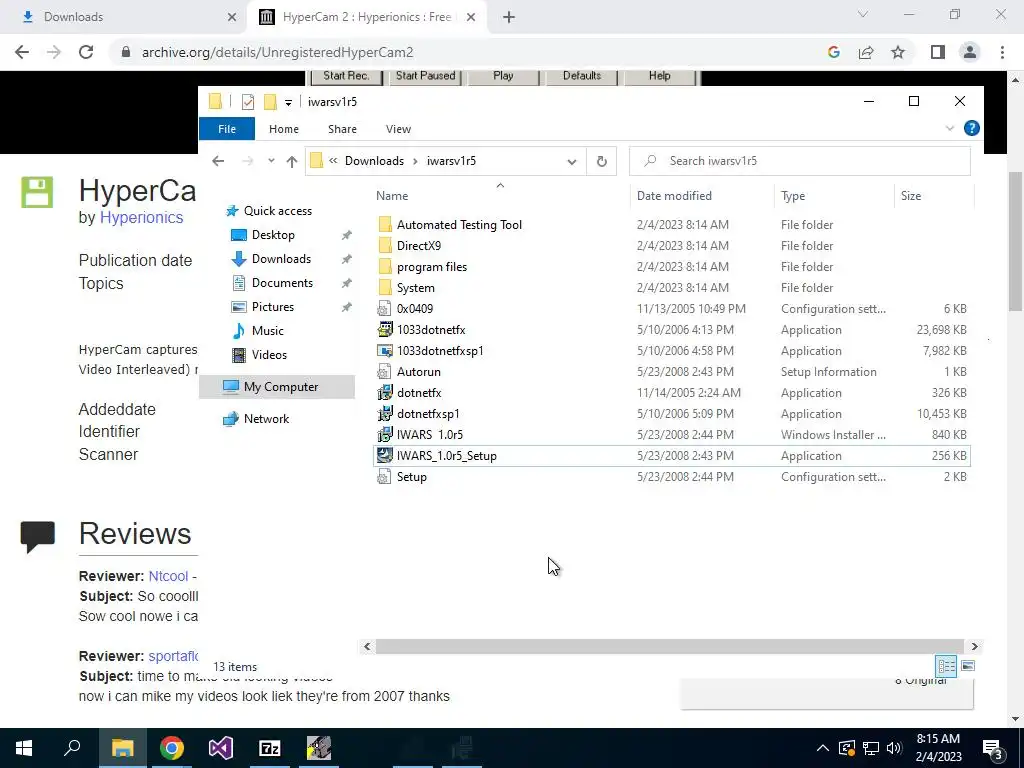The height and width of the screenshot is (768, 1024).
Task: Switch to the View ribbon tab
Action: 398,129
